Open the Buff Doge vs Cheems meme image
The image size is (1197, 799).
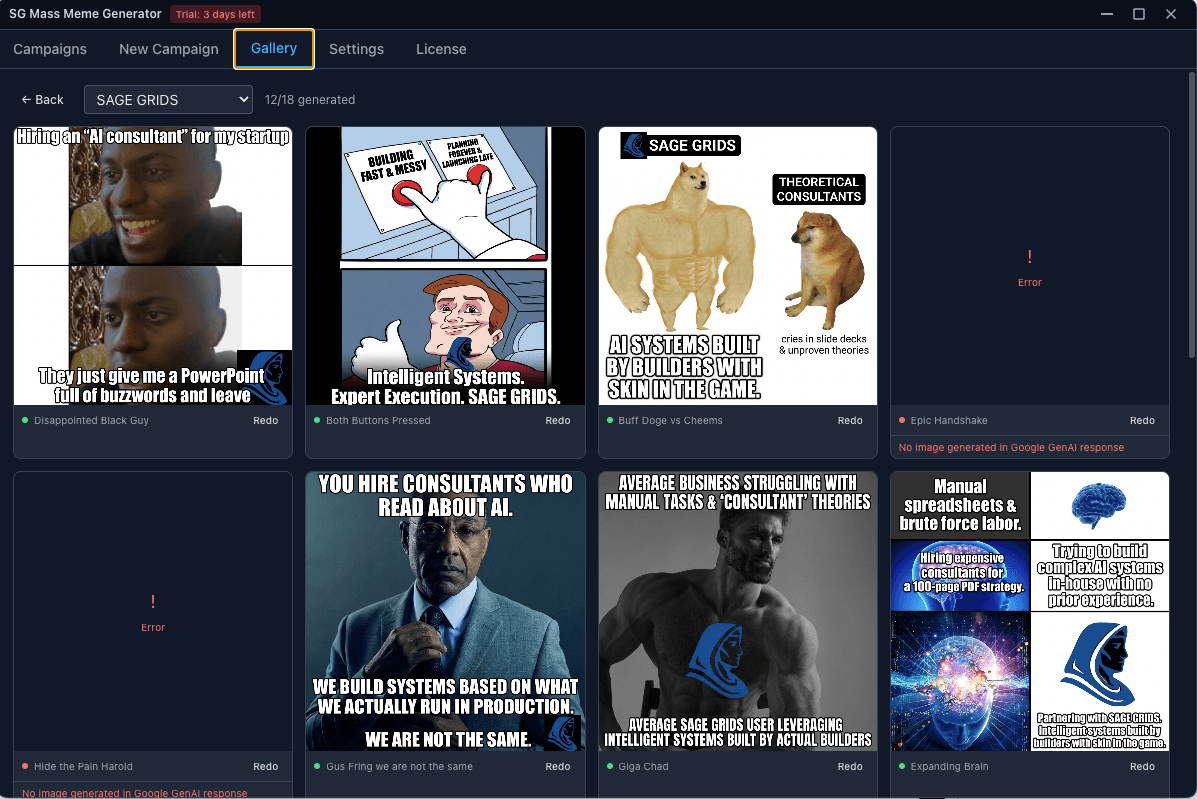[x=737, y=266]
